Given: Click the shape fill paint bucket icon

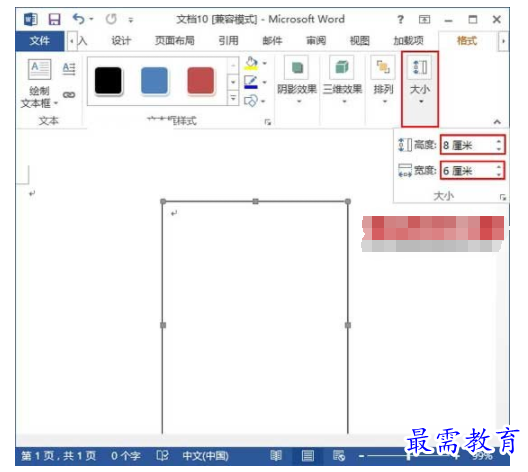Looking at the screenshot, I should [251, 63].
